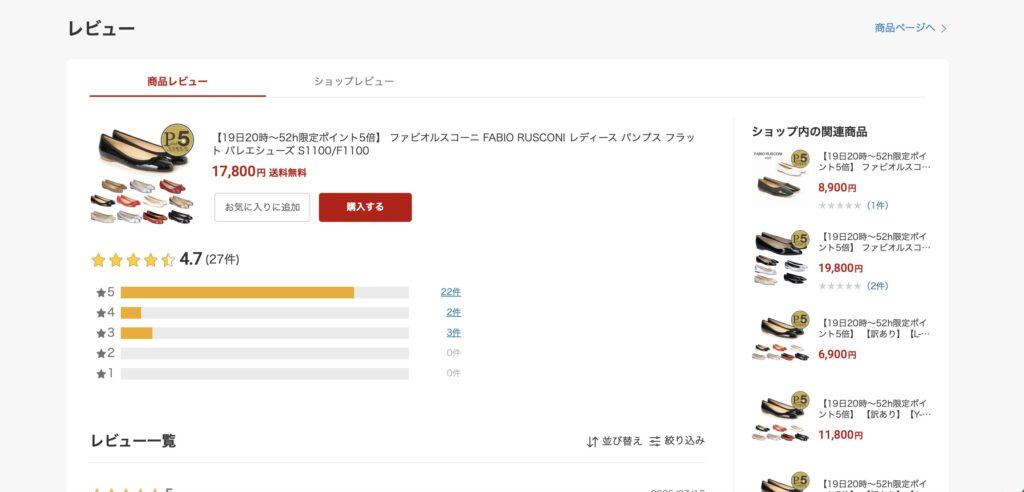Switch to the ショップレビュー tab
1024x492 pixels.
[x=354, y=81]
